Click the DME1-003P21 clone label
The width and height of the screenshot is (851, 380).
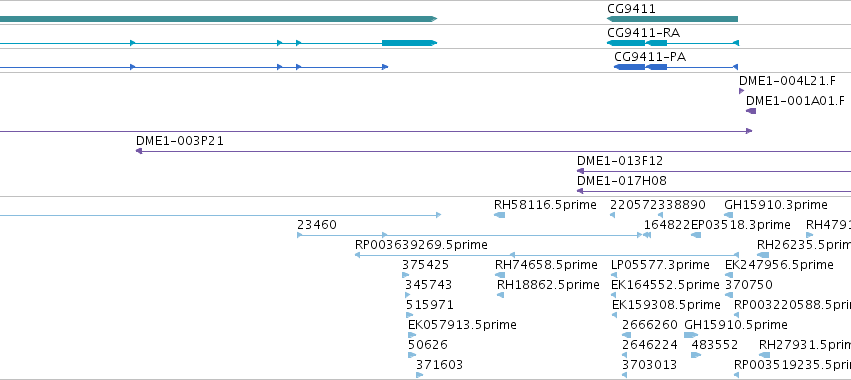point(180,141)
